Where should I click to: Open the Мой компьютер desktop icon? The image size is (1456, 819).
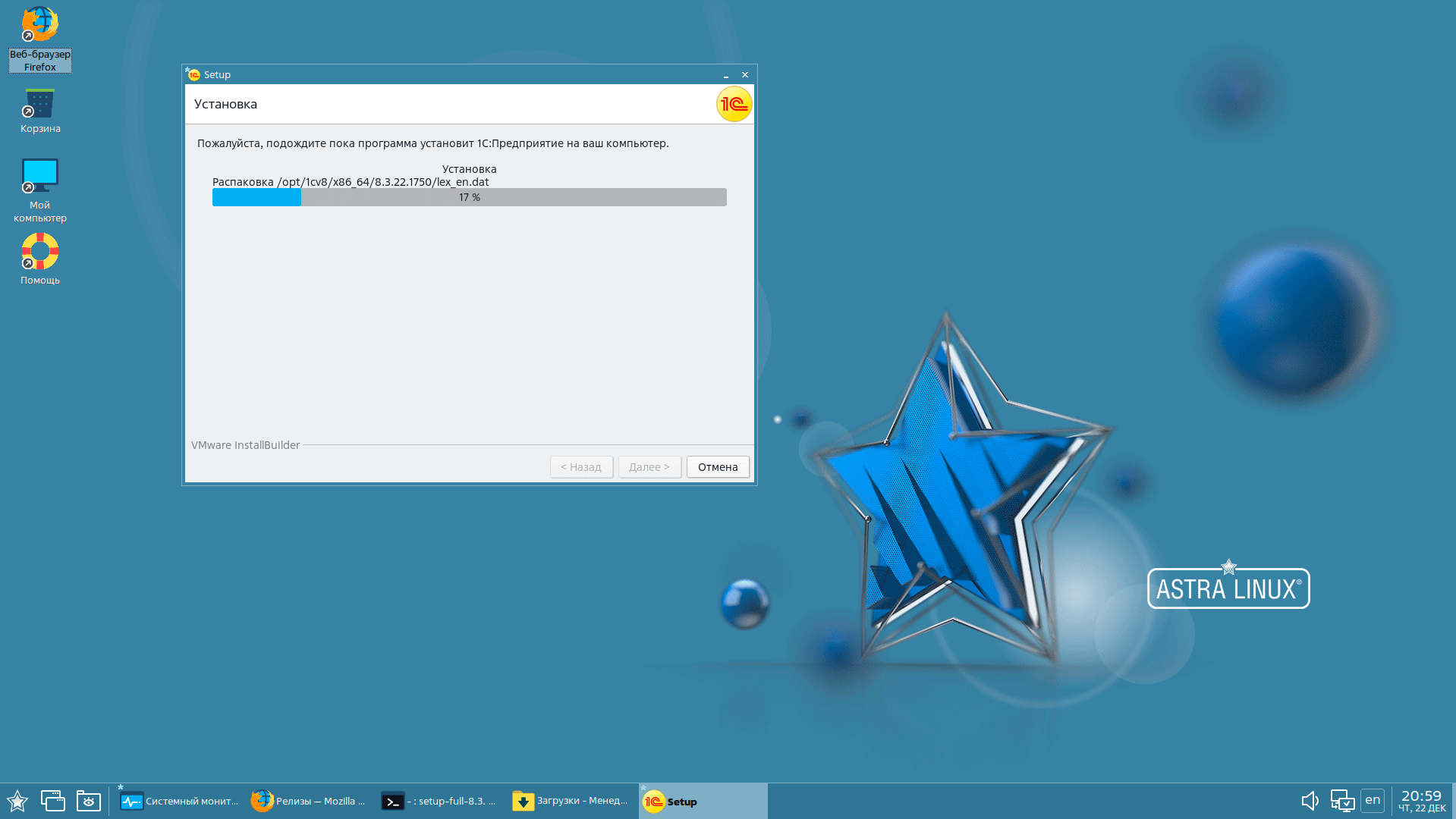click(x=39, y=190)
